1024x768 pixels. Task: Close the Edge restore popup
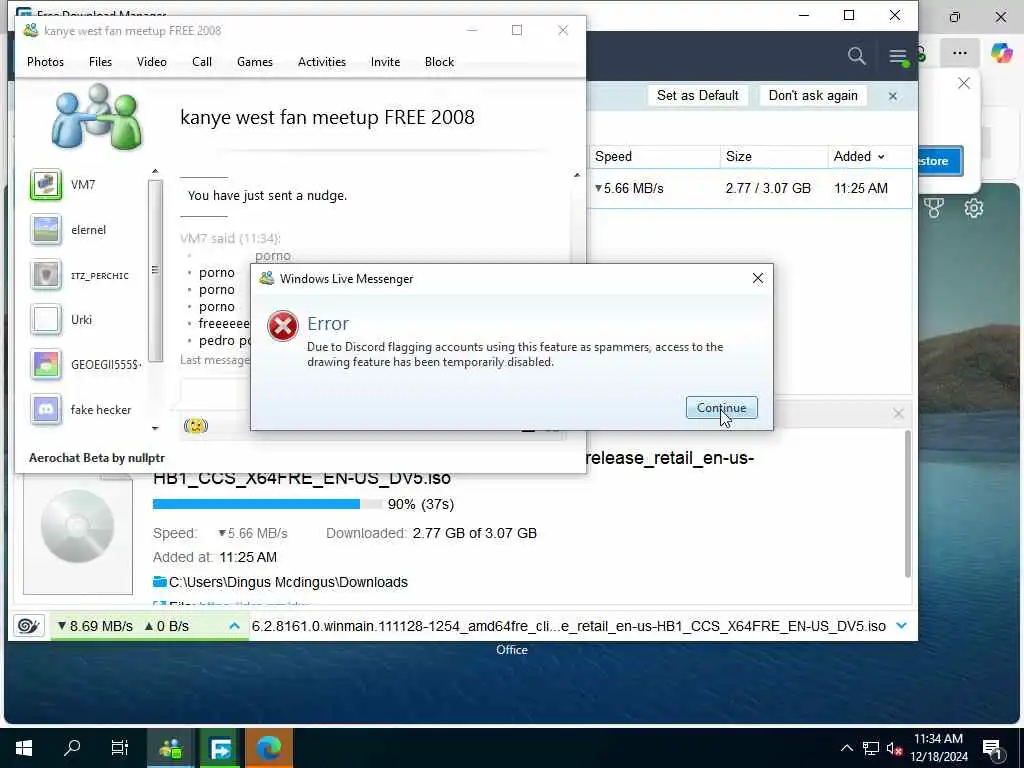(963, 83)
